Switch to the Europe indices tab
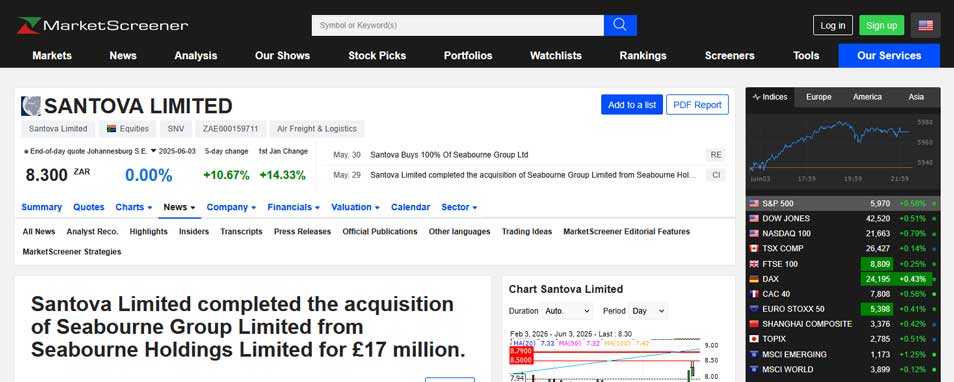 click(x=818, y=97)
